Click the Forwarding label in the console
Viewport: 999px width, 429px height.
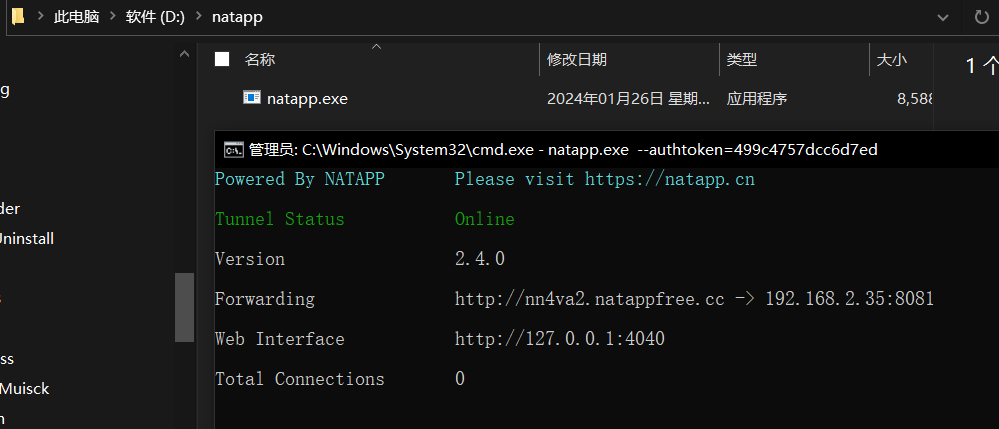pyautogui.click(x=264, y=299)
